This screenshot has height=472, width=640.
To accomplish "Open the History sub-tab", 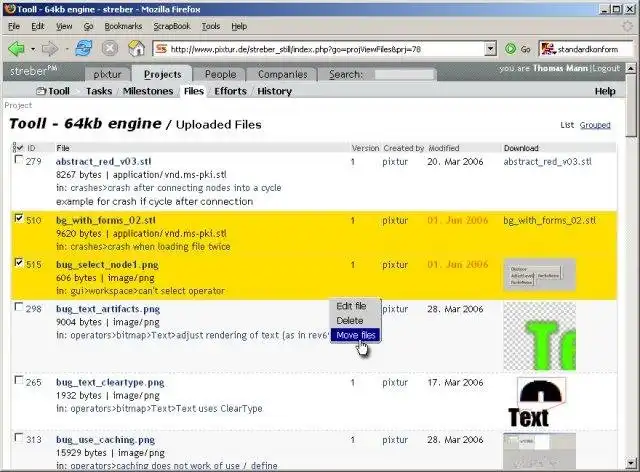I will click(274, 91).
